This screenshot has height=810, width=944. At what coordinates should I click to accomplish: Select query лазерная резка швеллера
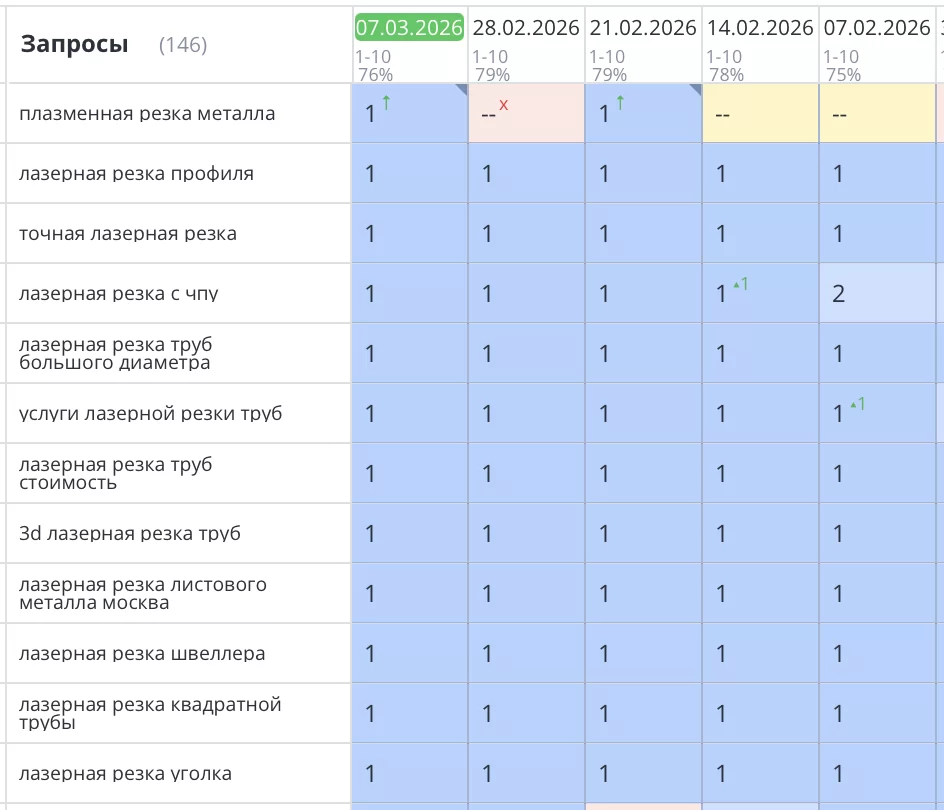142,654
